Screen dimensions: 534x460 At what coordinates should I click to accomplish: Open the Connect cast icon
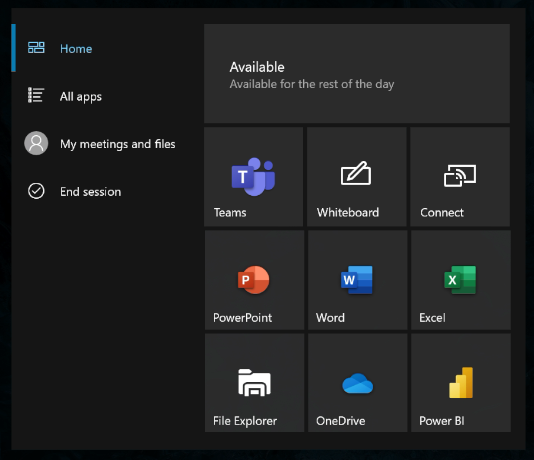(460, 176)
